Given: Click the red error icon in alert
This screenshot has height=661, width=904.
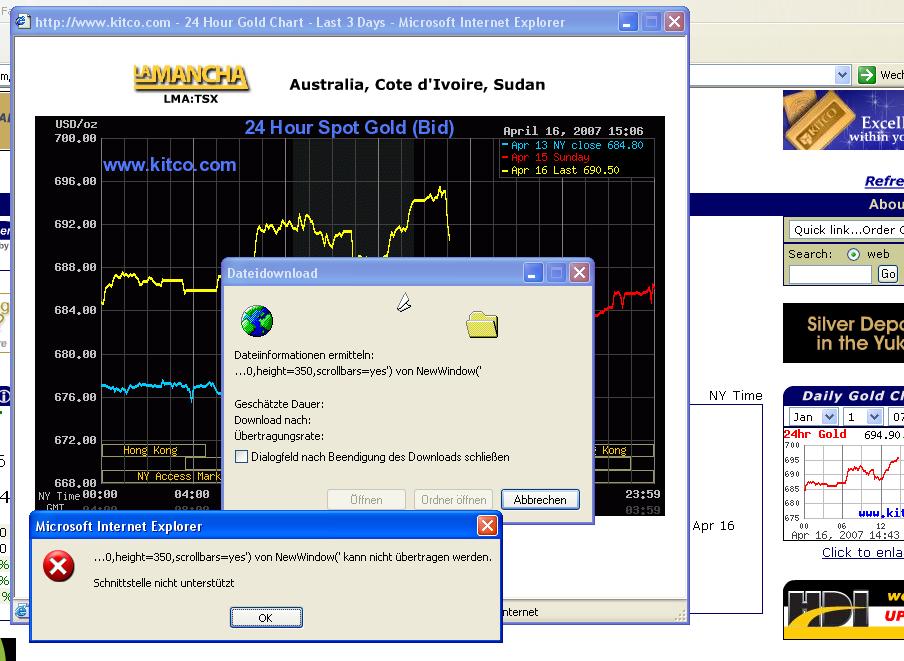Looking at the screenshot, I should 58,568.
